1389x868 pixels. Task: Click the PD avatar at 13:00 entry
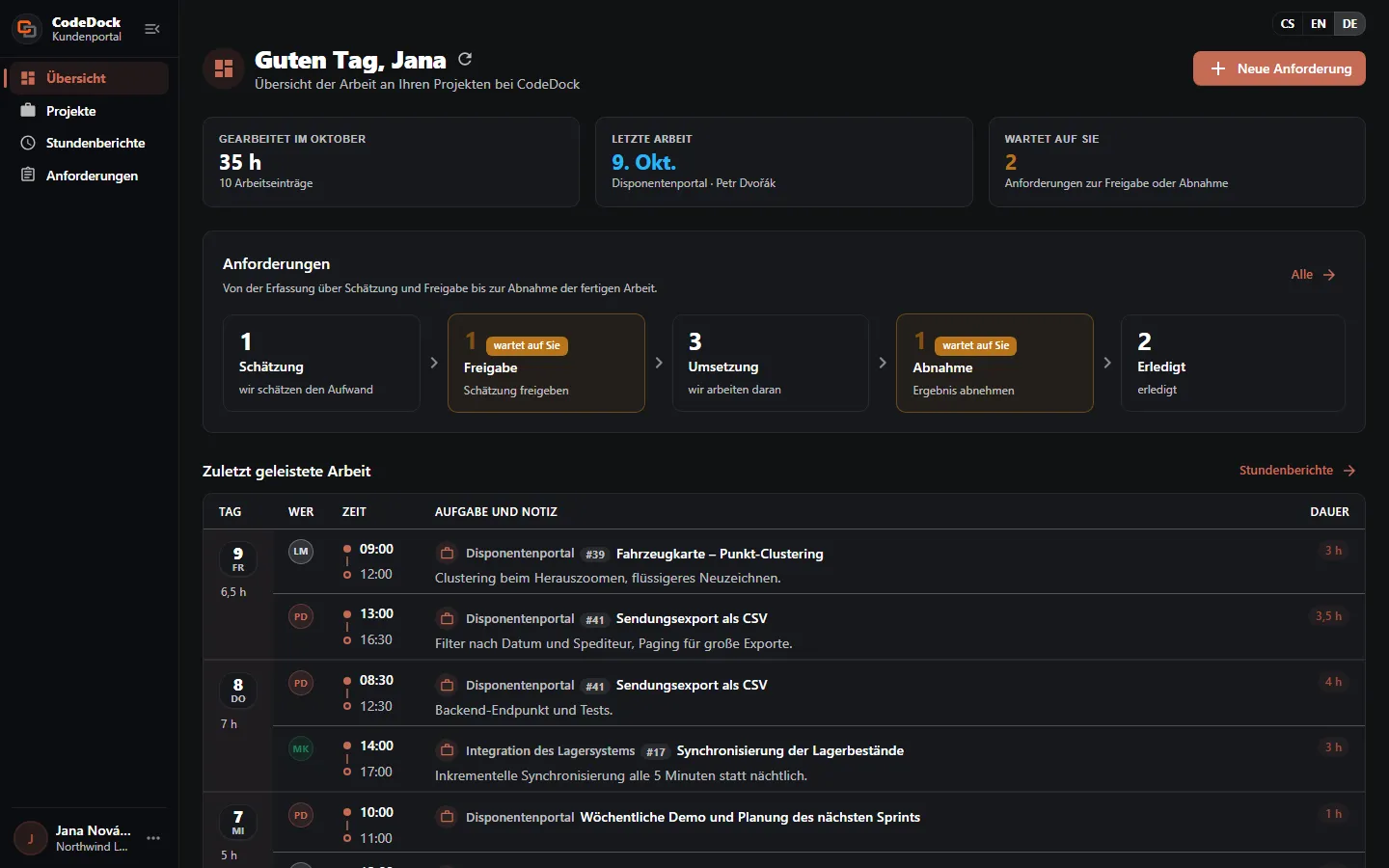point(301,616)
